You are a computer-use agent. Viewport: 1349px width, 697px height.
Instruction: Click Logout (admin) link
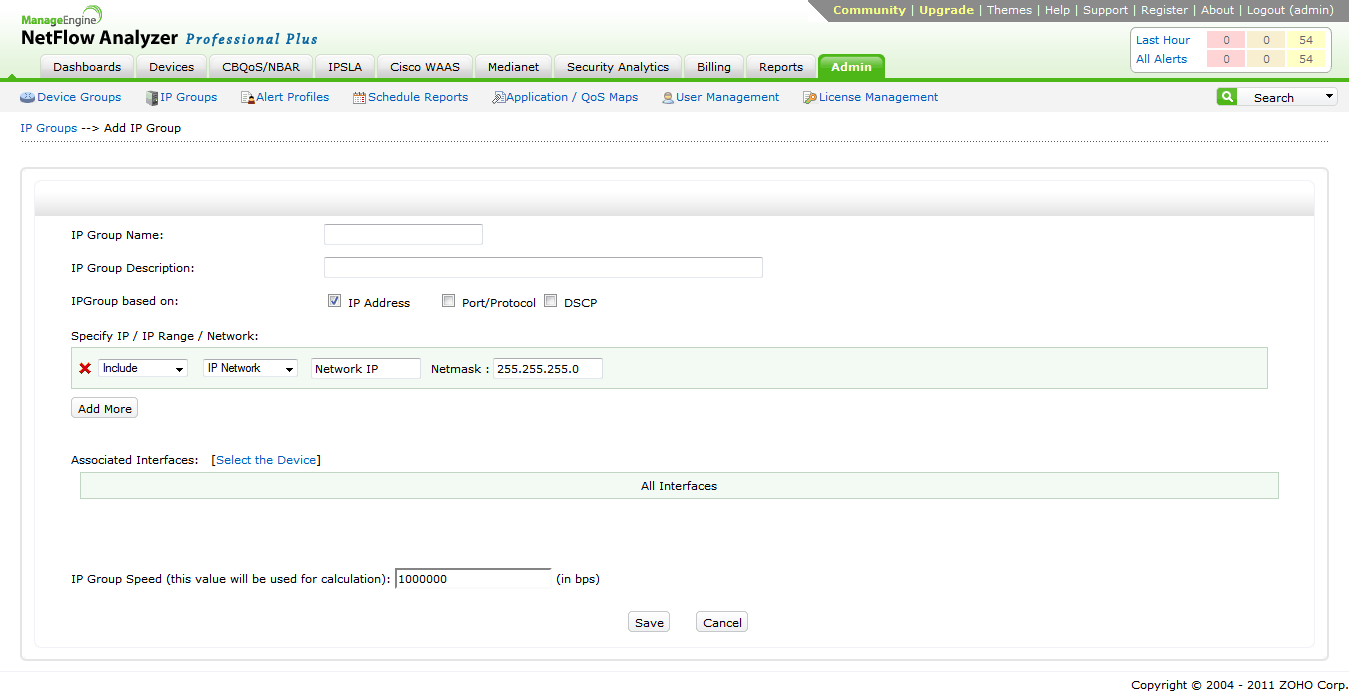click(x=1290, y=10)
